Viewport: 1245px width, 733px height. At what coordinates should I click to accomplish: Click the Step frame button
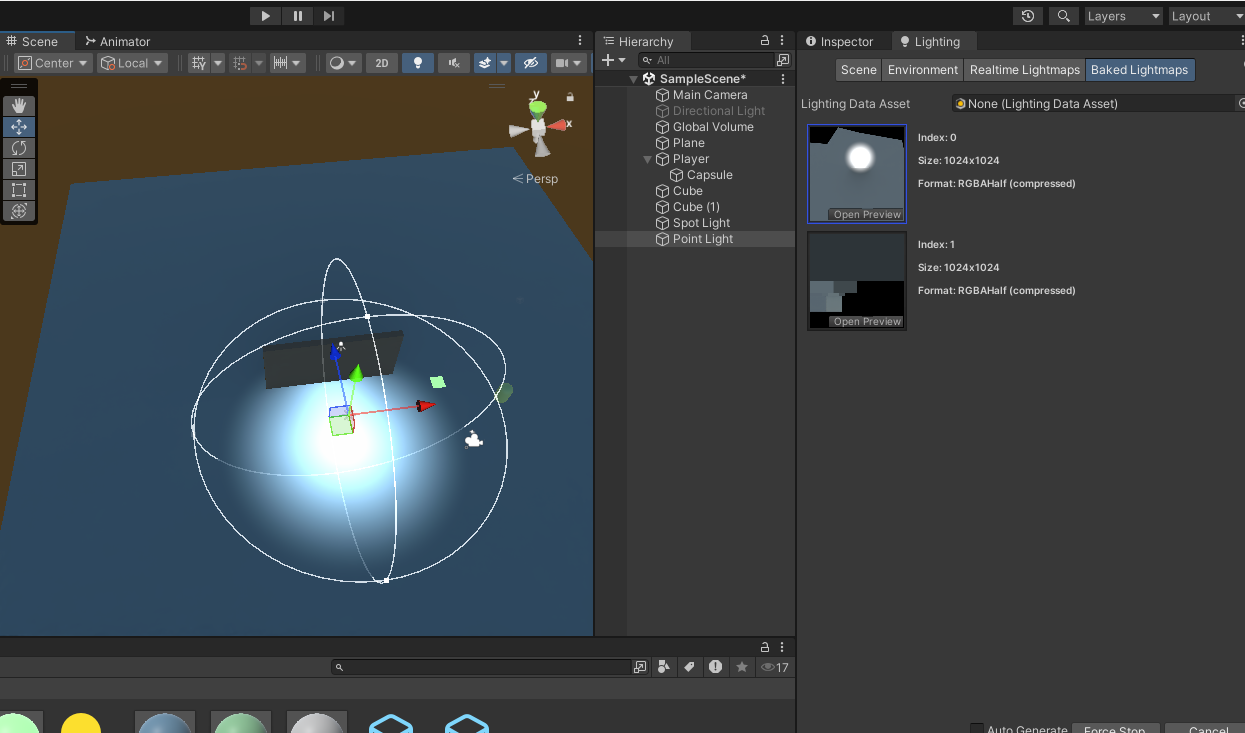[329, 15]
